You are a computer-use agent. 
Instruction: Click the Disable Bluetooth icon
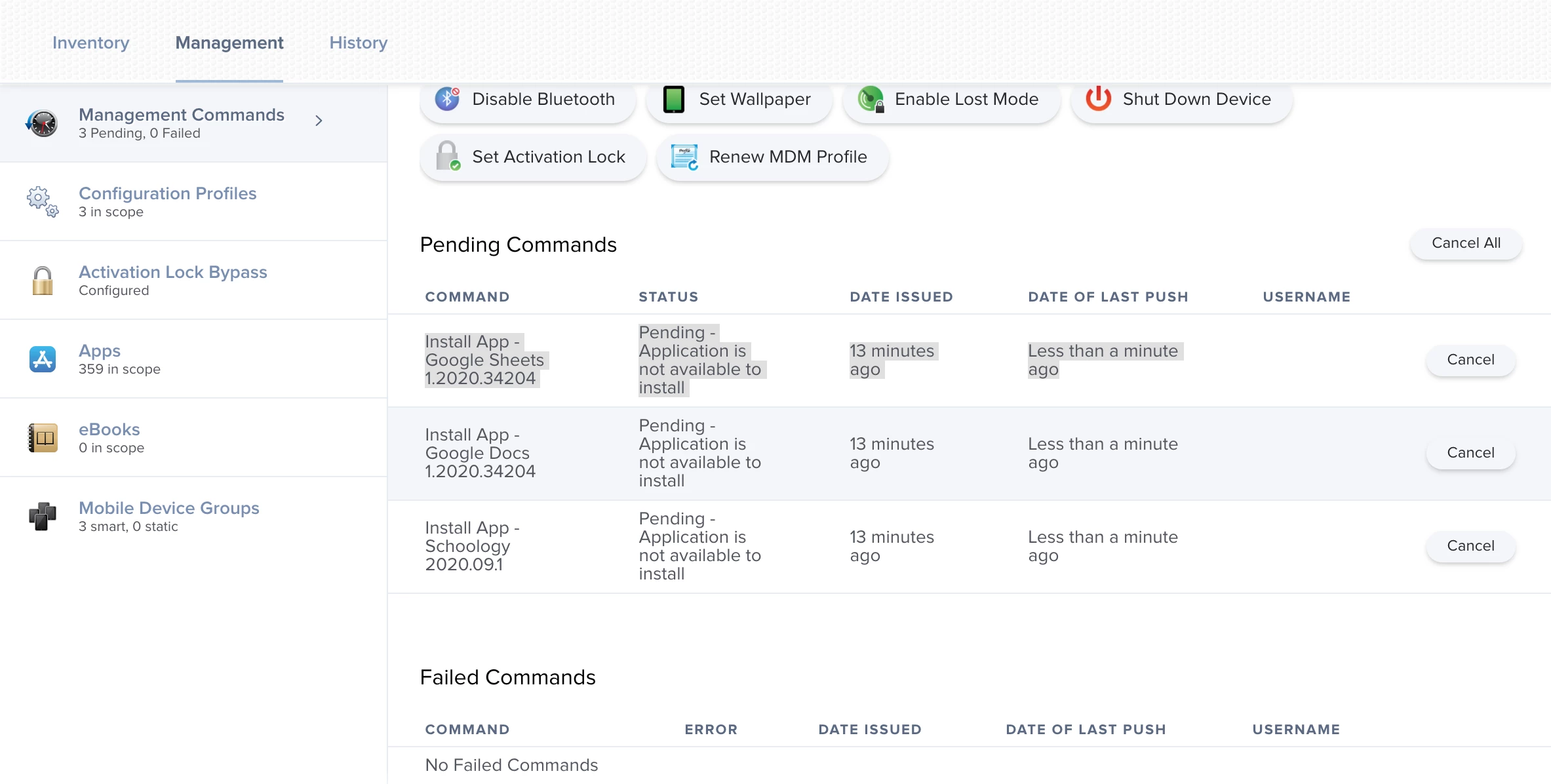448,99
